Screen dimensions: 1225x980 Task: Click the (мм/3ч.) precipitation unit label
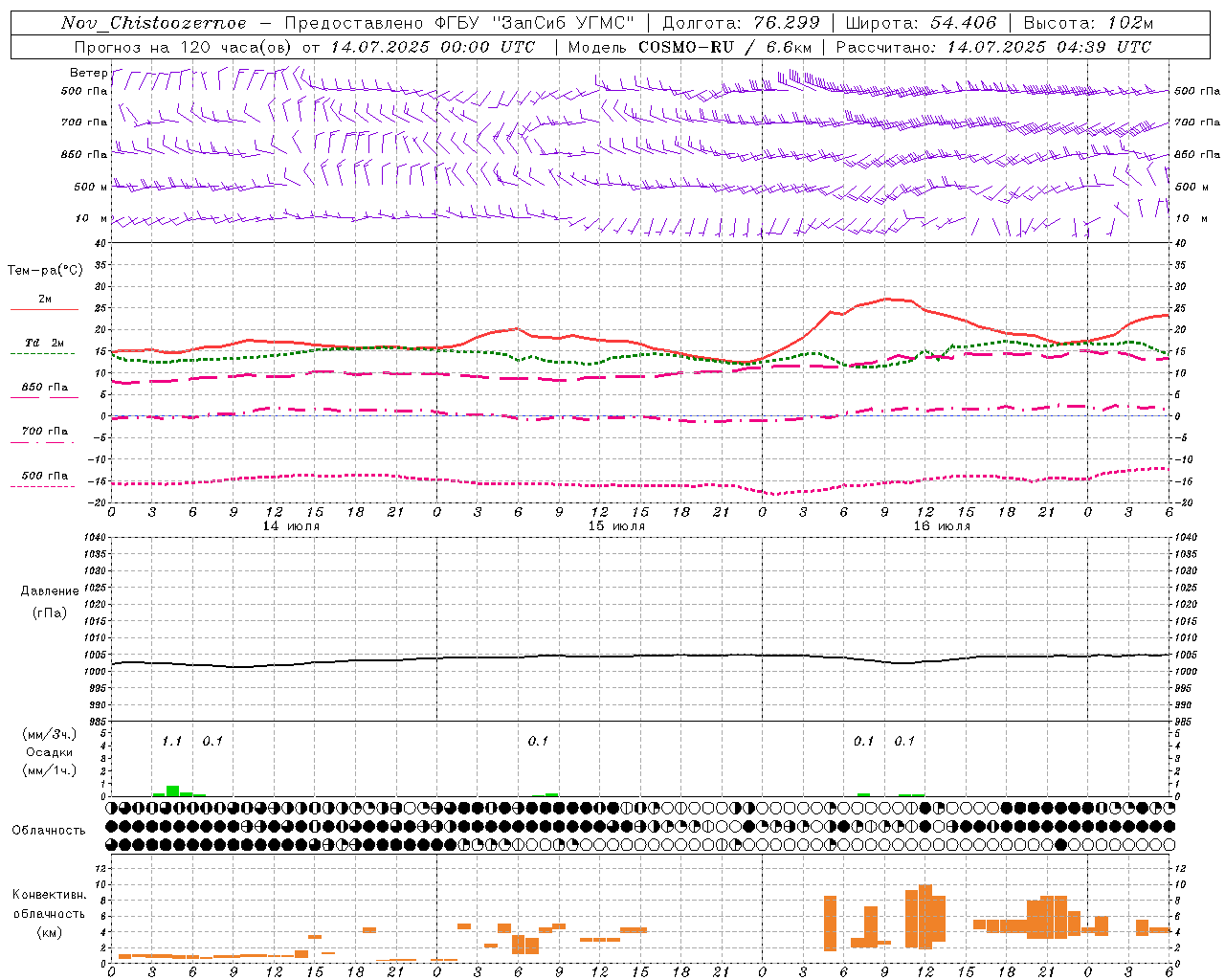50,734
